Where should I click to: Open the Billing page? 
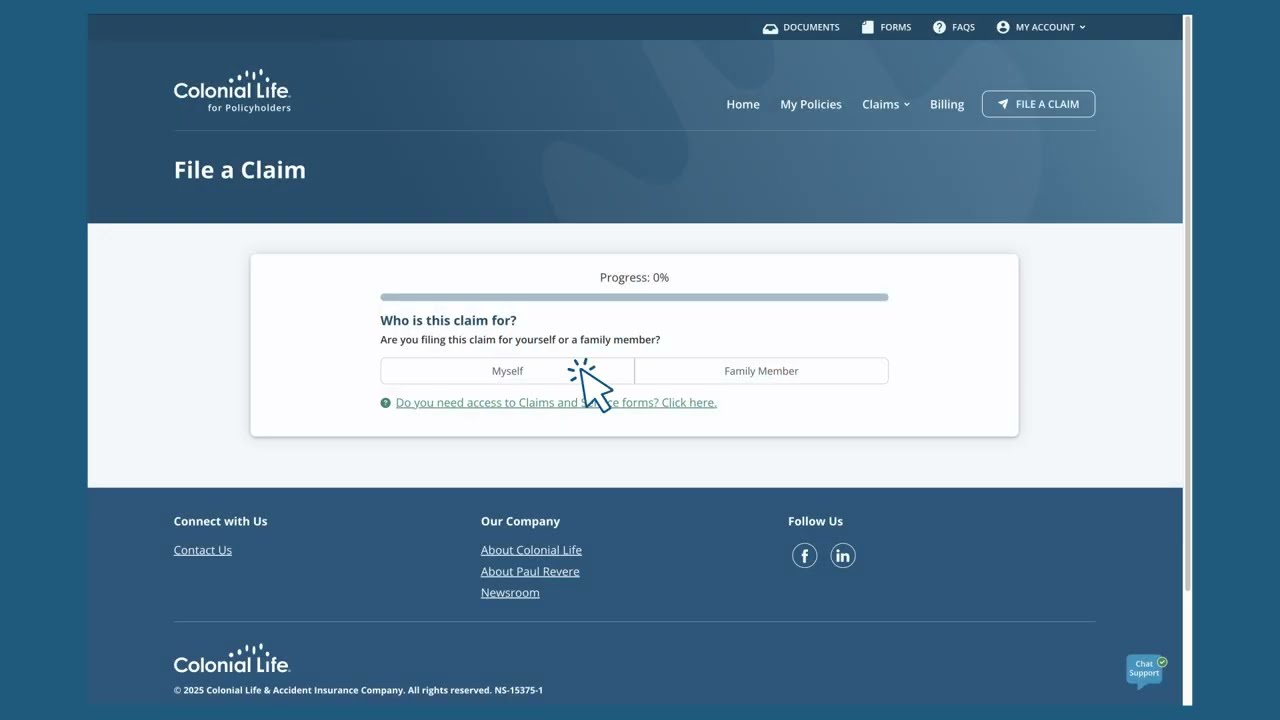click(x=947, y=104)
